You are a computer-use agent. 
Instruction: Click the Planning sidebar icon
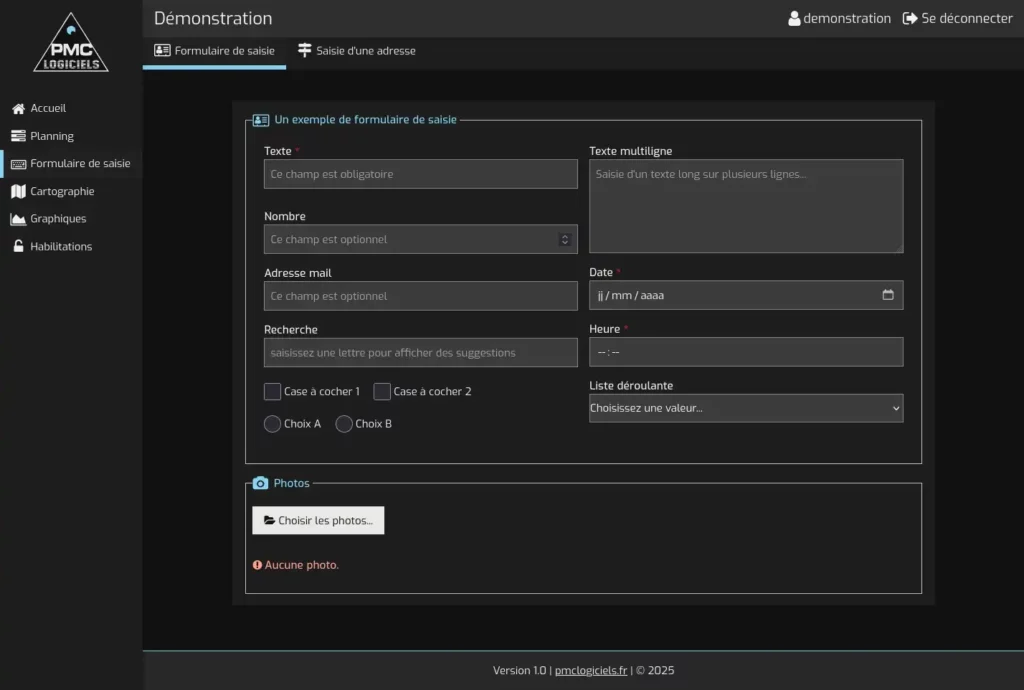[18, 136]
